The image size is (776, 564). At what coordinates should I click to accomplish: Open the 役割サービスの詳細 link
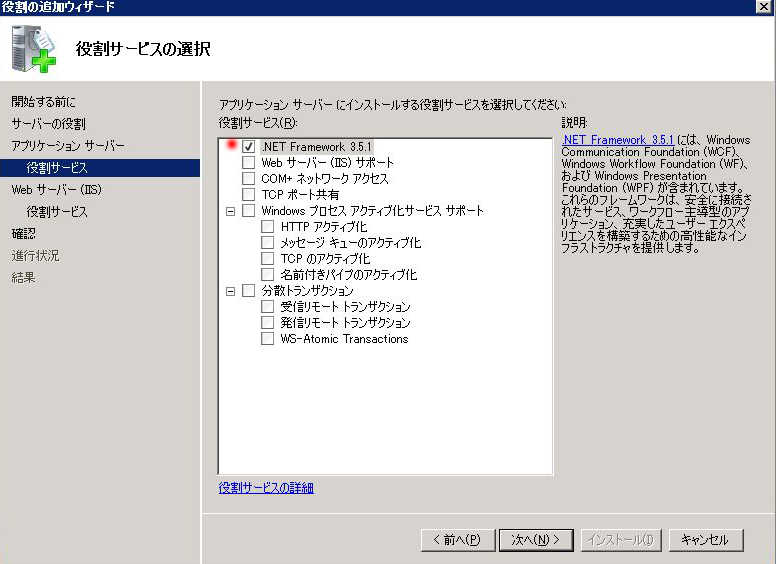[x=266, y=488]
